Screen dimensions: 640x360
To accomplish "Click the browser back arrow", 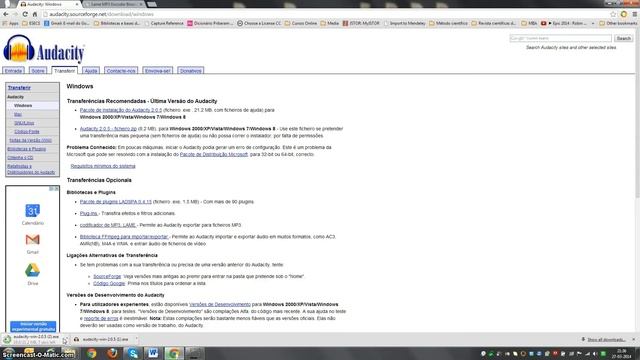I will click(x=6, y=14).
